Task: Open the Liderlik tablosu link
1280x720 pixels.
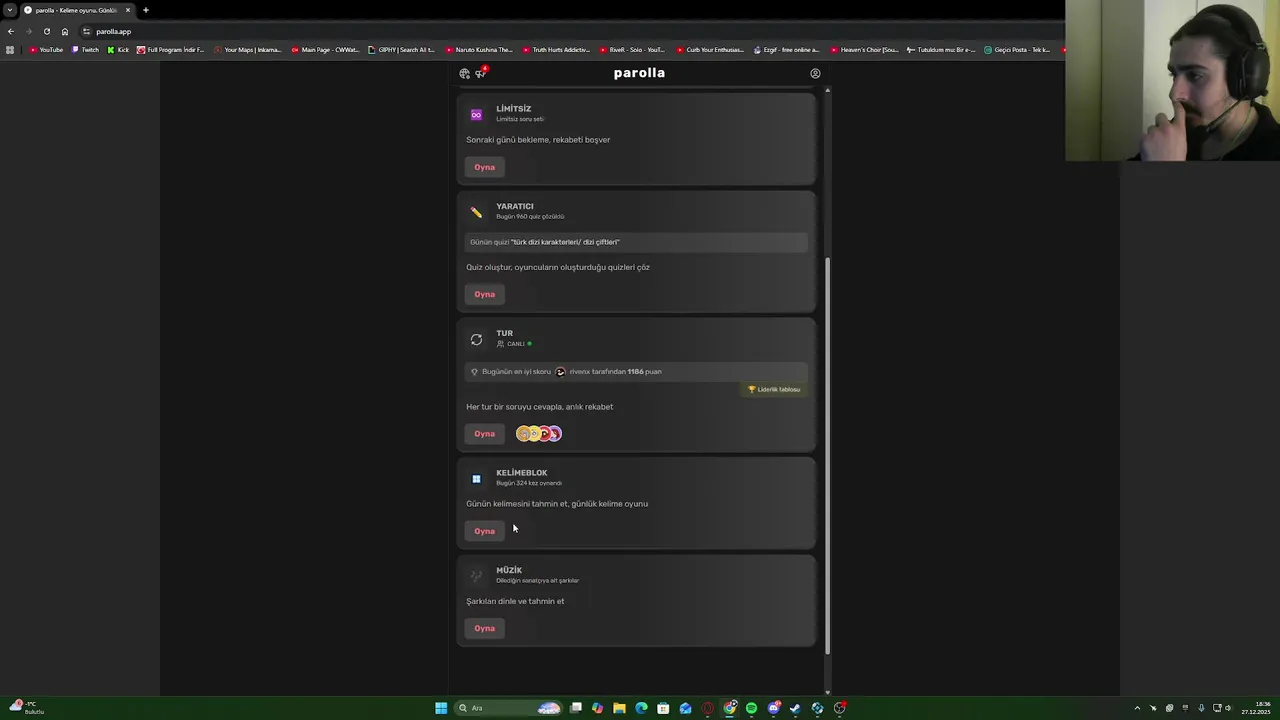Action: tap(774, 389)
